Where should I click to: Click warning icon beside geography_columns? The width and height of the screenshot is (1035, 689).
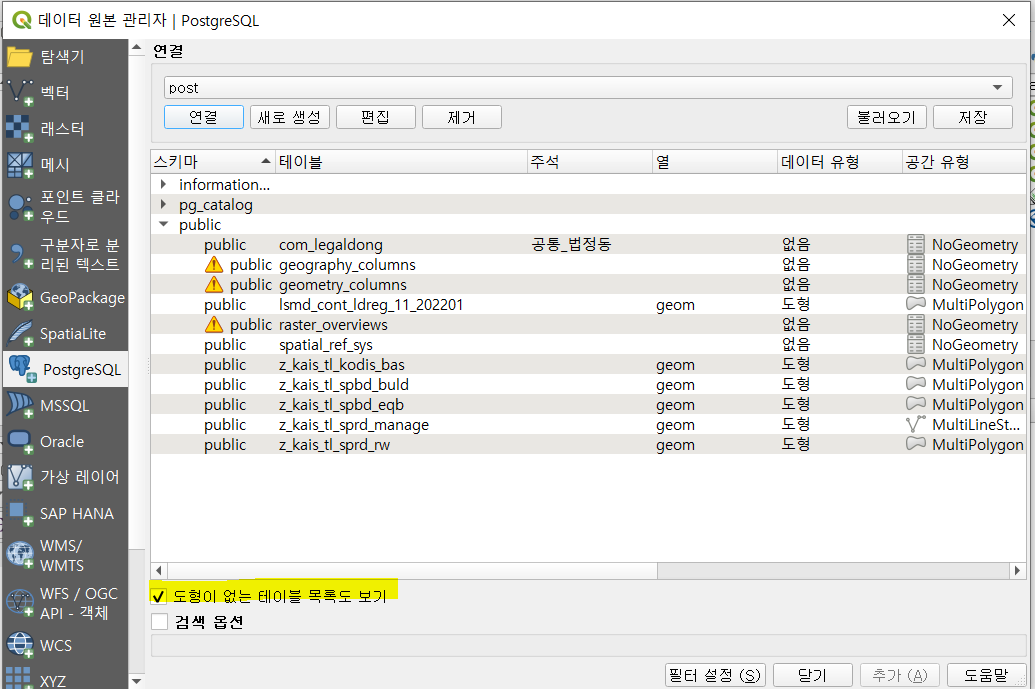(x=214, y=265)
